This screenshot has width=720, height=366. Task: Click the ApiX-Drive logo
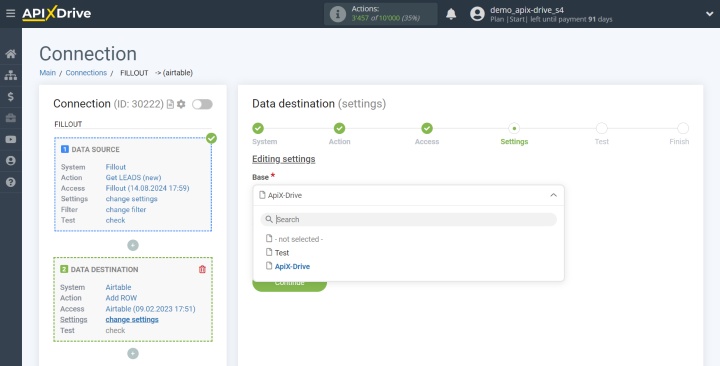tap(56, 13)
